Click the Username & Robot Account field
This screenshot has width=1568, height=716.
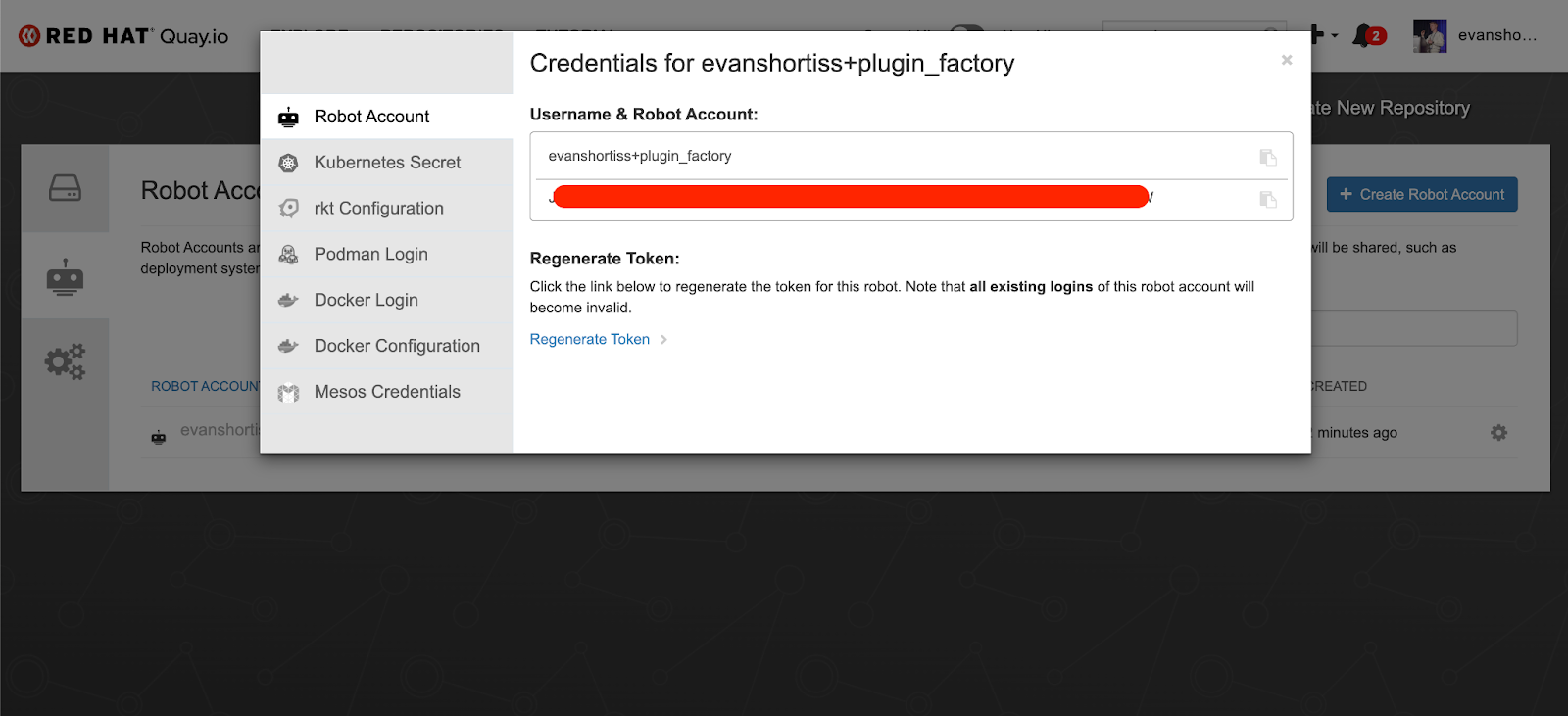tap(882, 155)
